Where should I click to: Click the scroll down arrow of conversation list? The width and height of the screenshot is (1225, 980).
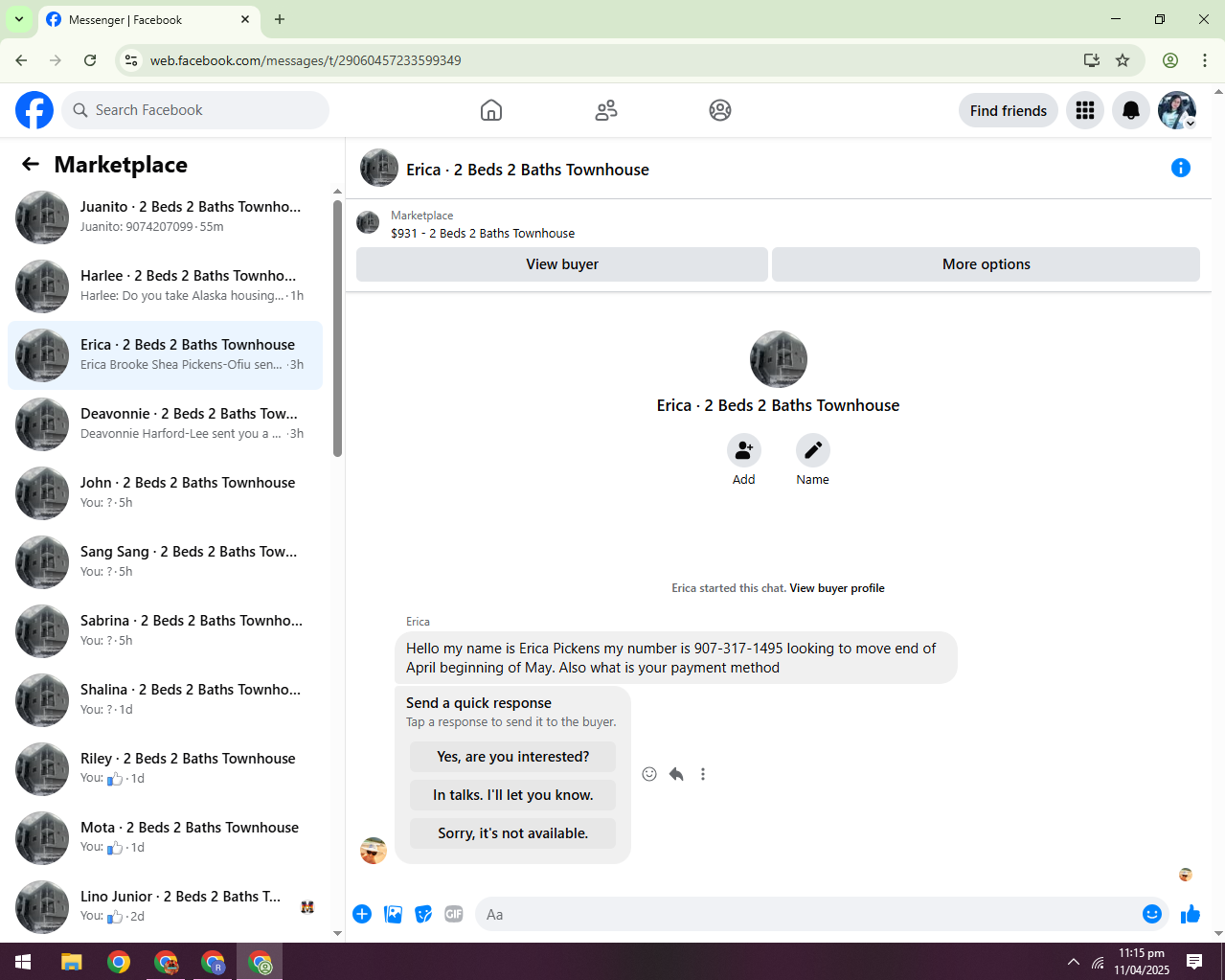337,933
